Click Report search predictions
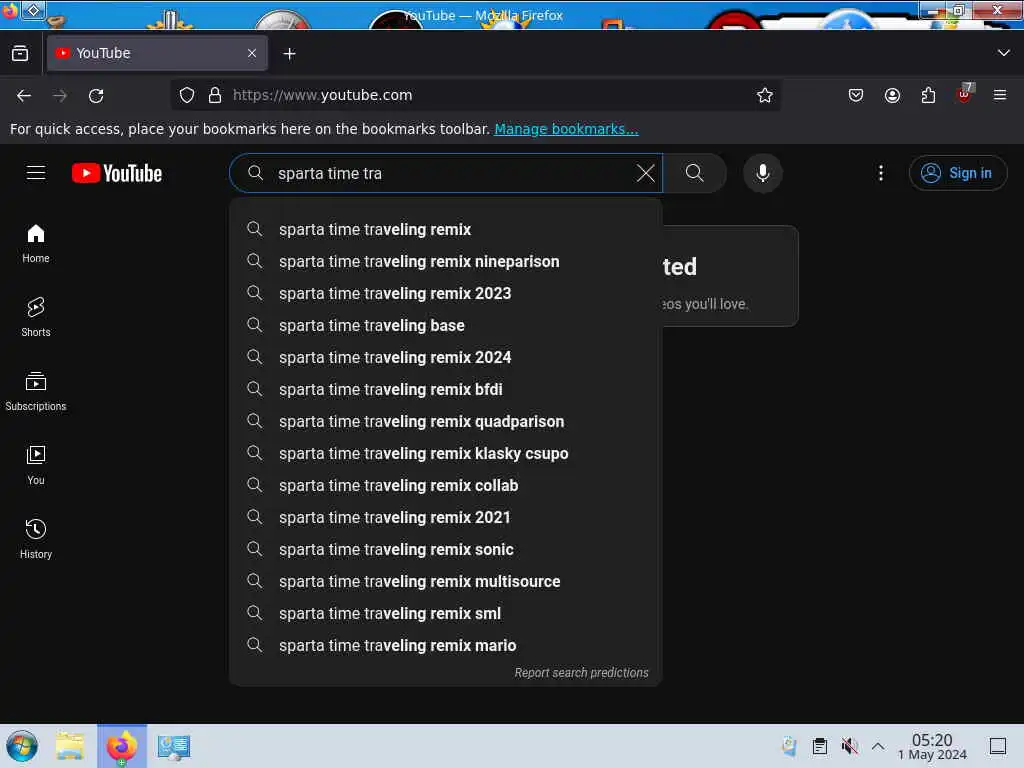1024x768 pixels. (x=581, y=673)
